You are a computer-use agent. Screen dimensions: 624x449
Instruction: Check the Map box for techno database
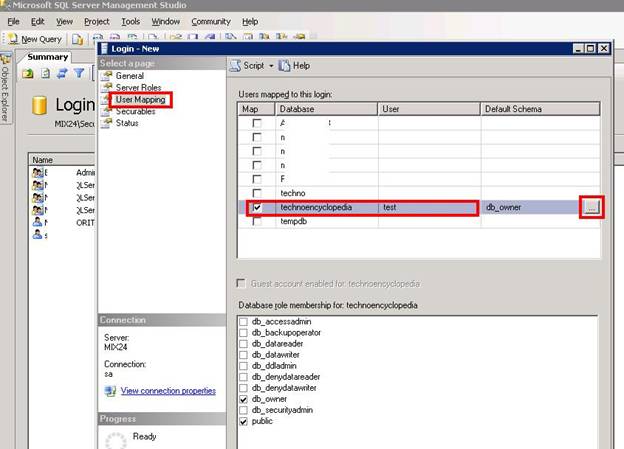click(x=257, y=193)
